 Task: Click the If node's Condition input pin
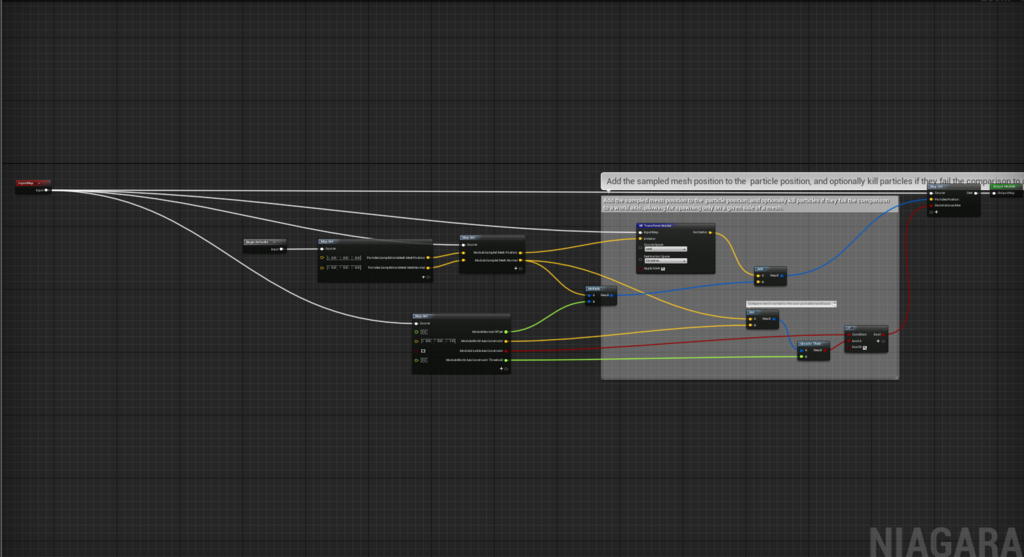coord(848,334)
